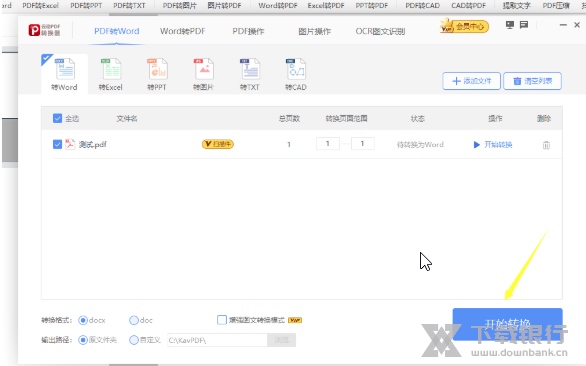Click the 清空列表 button
Viewport: 586px width, 366px height.
533,81
